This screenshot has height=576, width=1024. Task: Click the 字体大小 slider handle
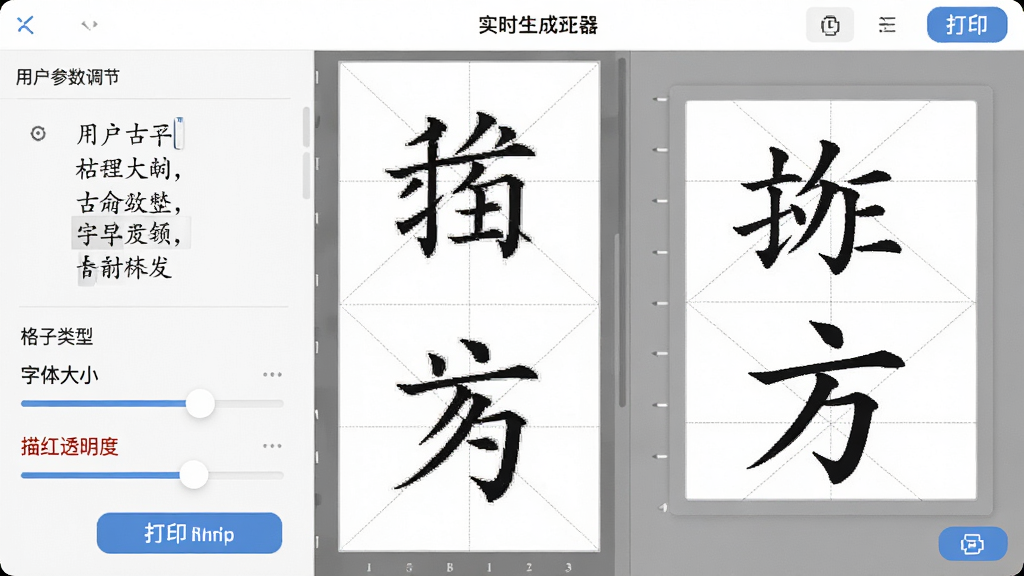coord(200,404)
